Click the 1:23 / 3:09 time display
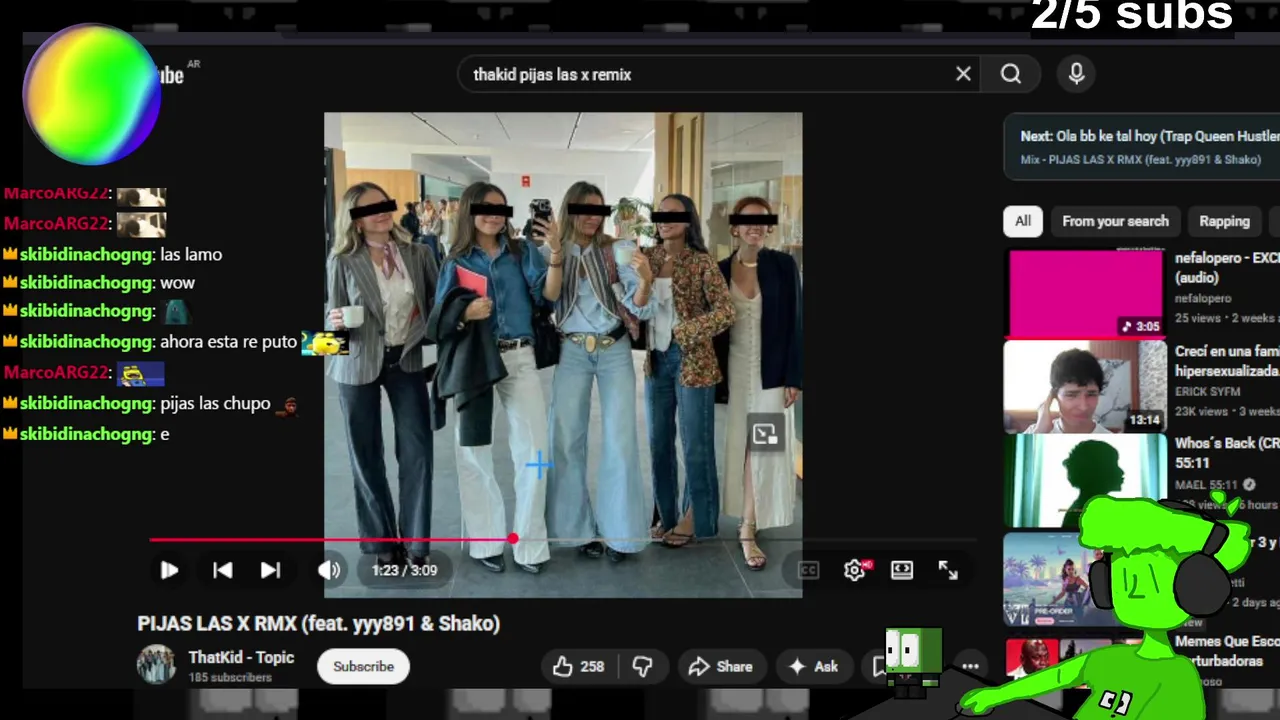 [404, 570]
